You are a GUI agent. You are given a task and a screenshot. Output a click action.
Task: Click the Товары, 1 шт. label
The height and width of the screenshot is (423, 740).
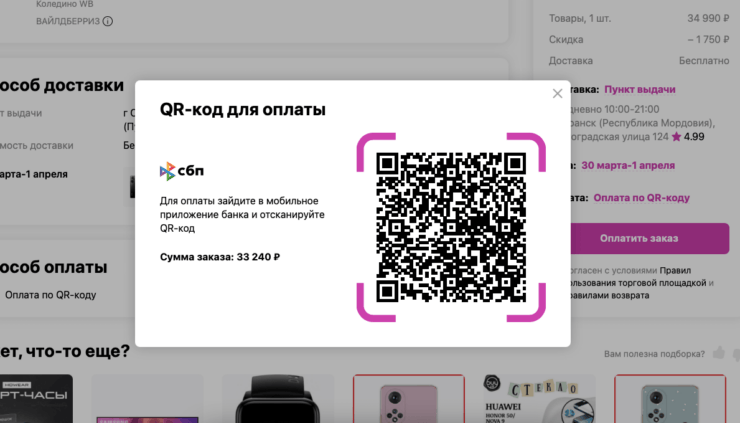[x=580, y=18]
